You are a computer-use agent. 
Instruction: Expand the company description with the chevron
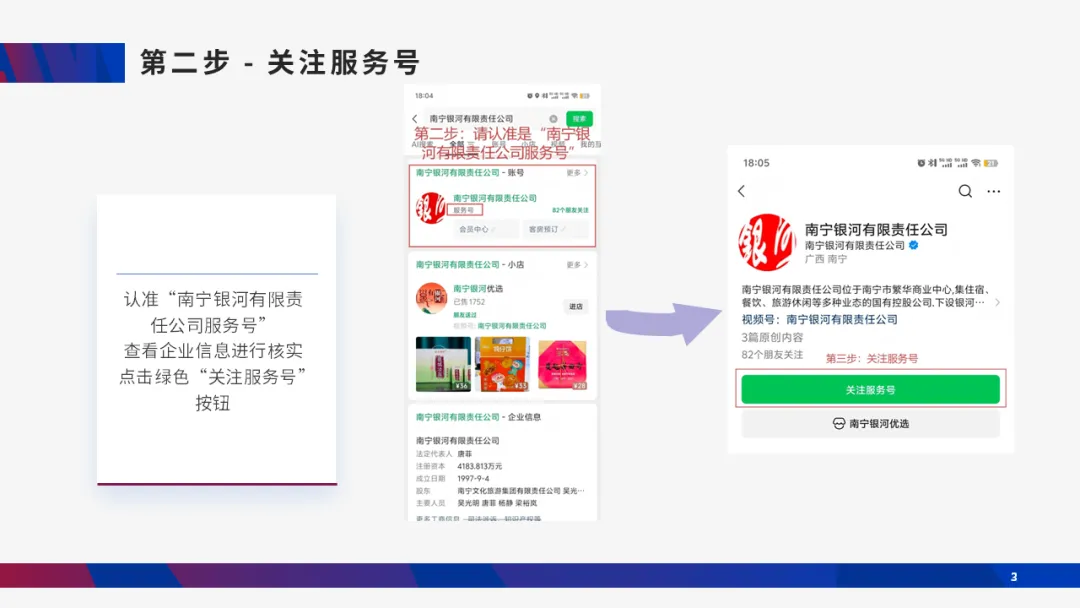click(997, 302)
